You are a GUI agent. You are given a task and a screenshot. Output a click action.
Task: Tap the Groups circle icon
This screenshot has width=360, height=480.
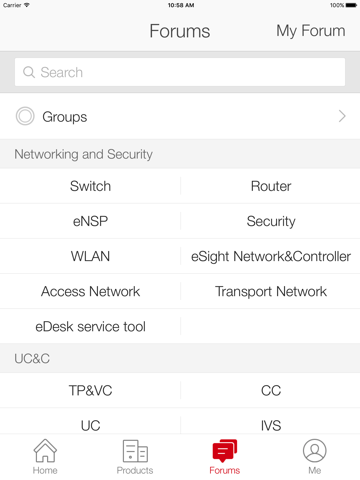point(25,116)
